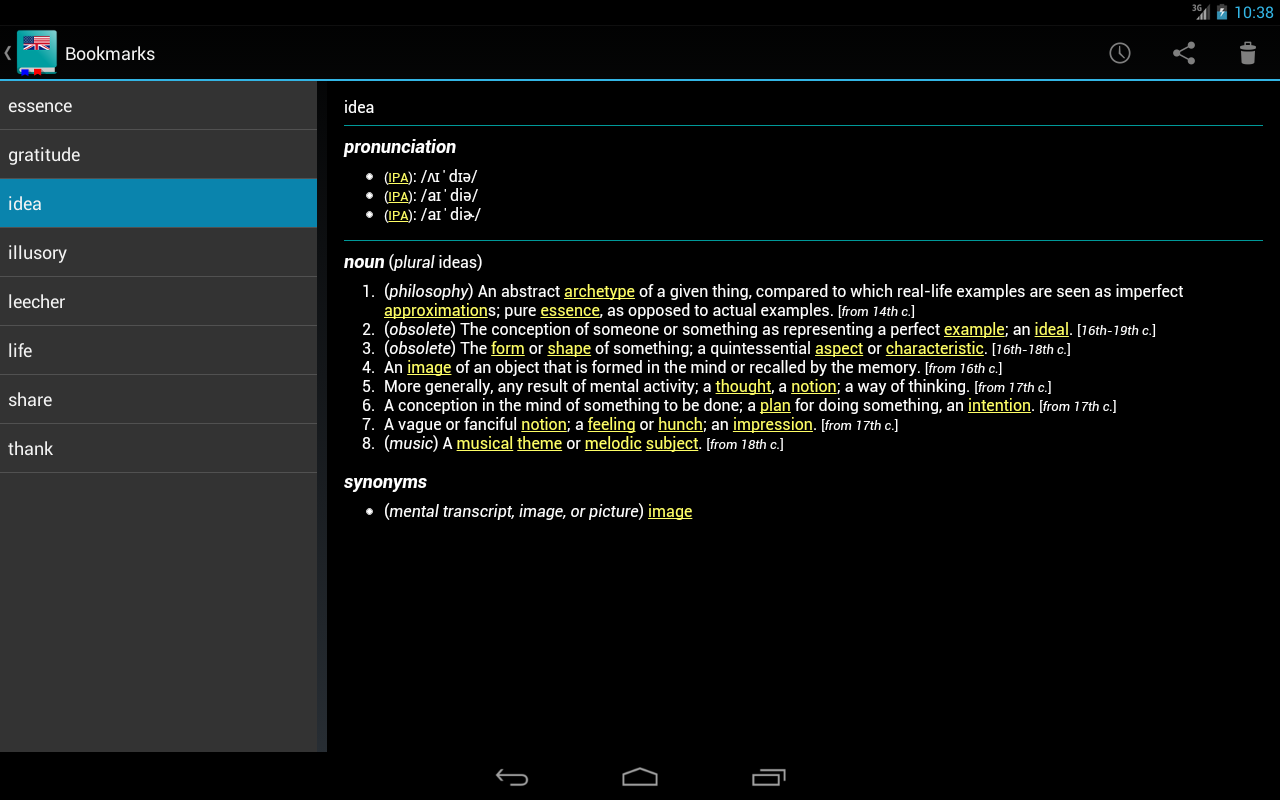Screen dimensions: 1280x800
Task: Tap the Android back navigation button
Action: point(512,777)
